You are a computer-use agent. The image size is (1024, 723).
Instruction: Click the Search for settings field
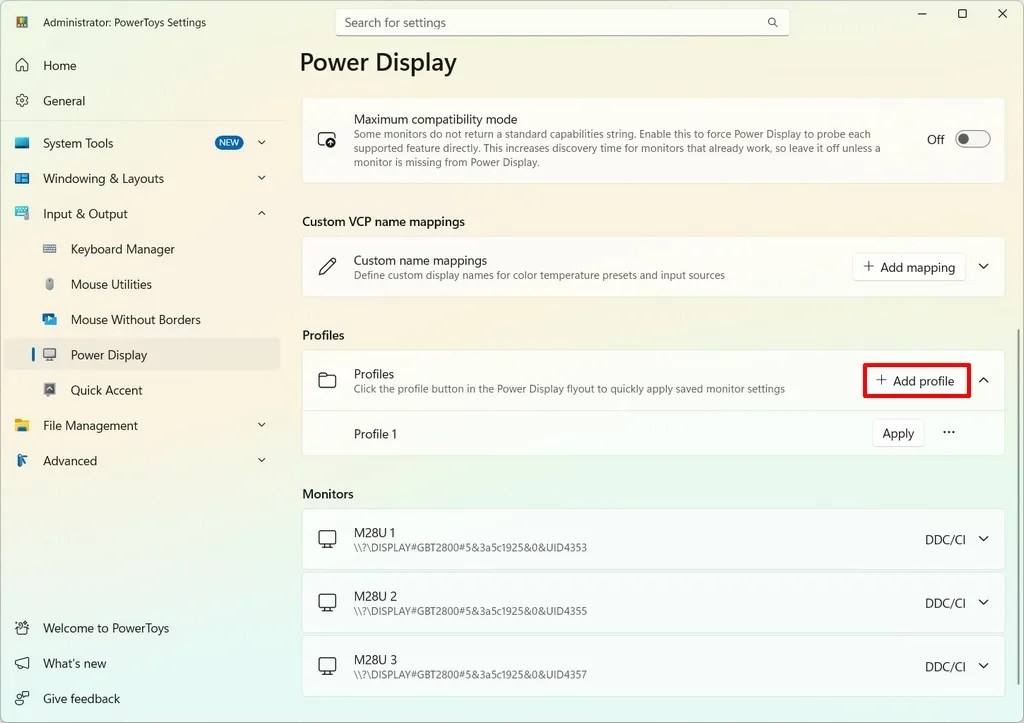point(562,22)
